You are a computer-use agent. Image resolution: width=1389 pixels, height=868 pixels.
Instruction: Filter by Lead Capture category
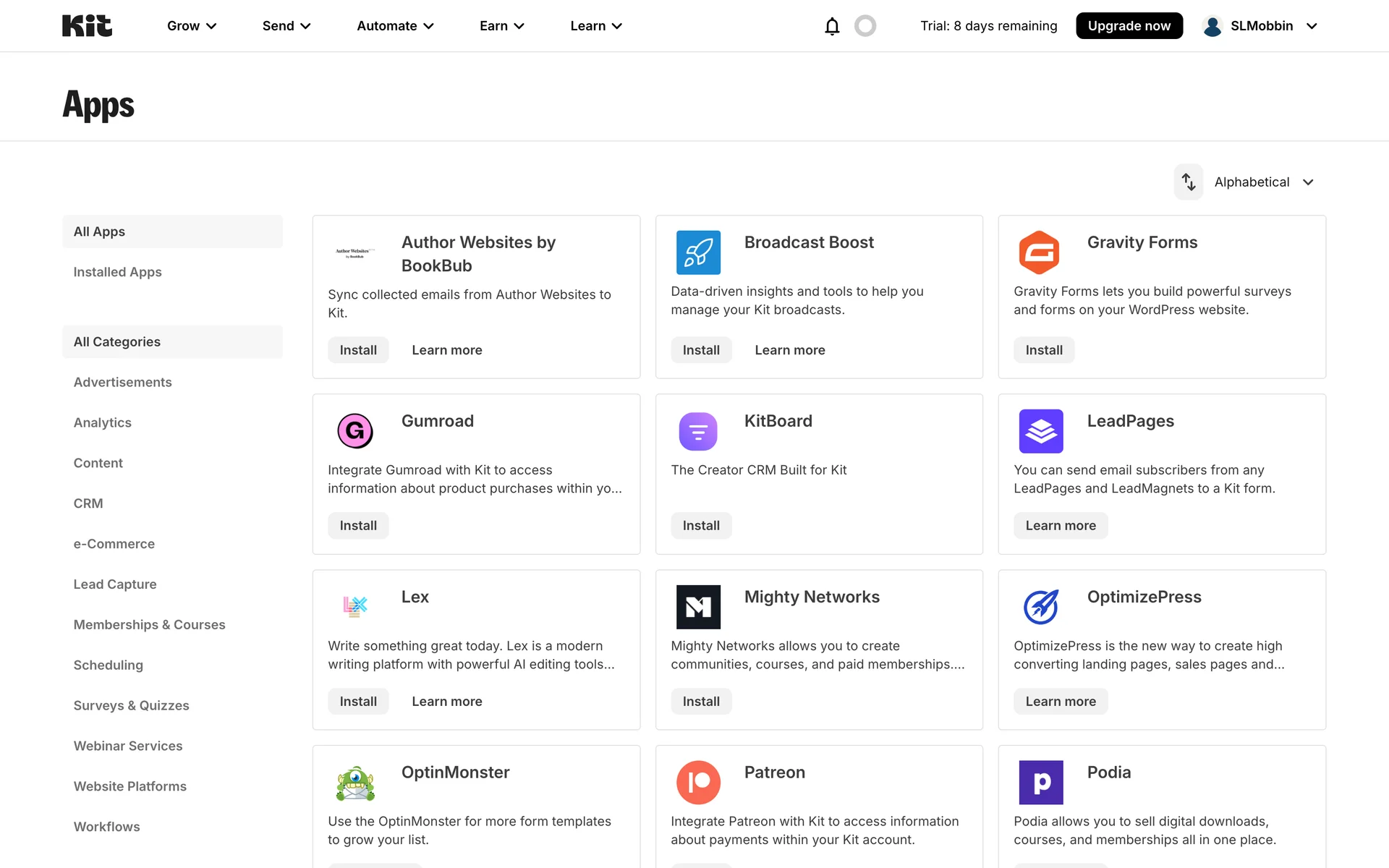tap(115, 584)
